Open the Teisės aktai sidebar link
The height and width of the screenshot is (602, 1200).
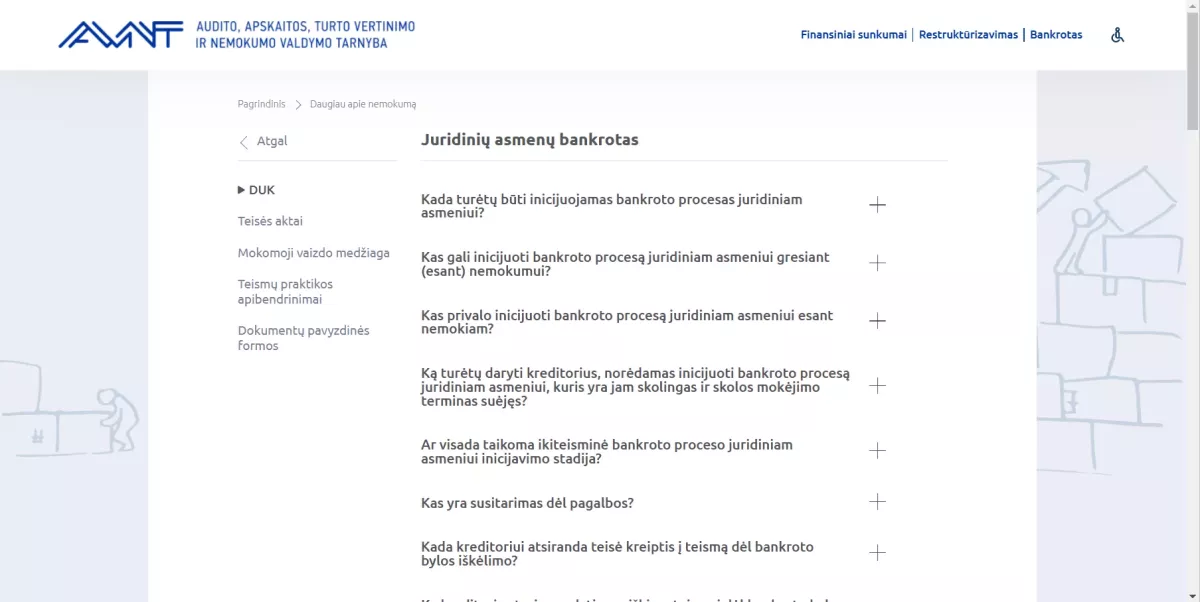pos(270,221)
